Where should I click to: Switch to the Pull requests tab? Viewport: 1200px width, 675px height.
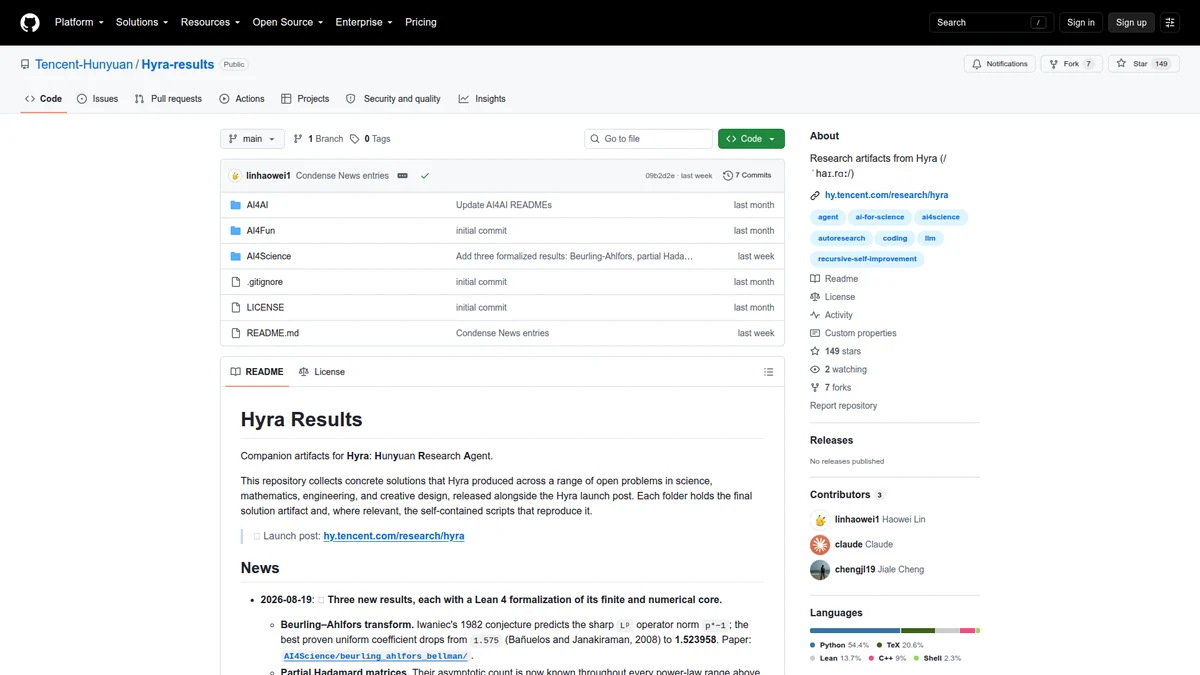pos(168,99)
